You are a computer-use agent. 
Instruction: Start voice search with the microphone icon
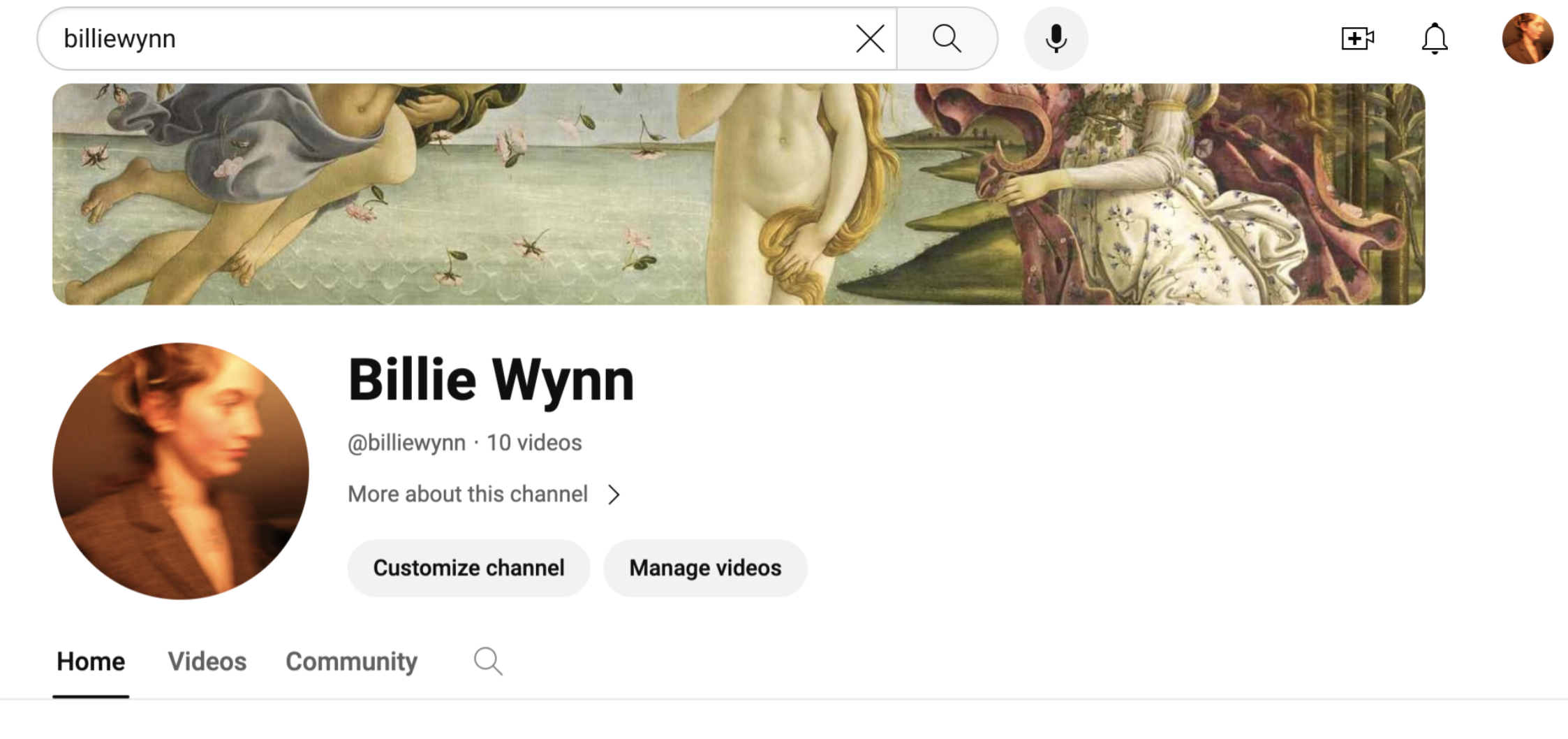tap(1056, 38)
